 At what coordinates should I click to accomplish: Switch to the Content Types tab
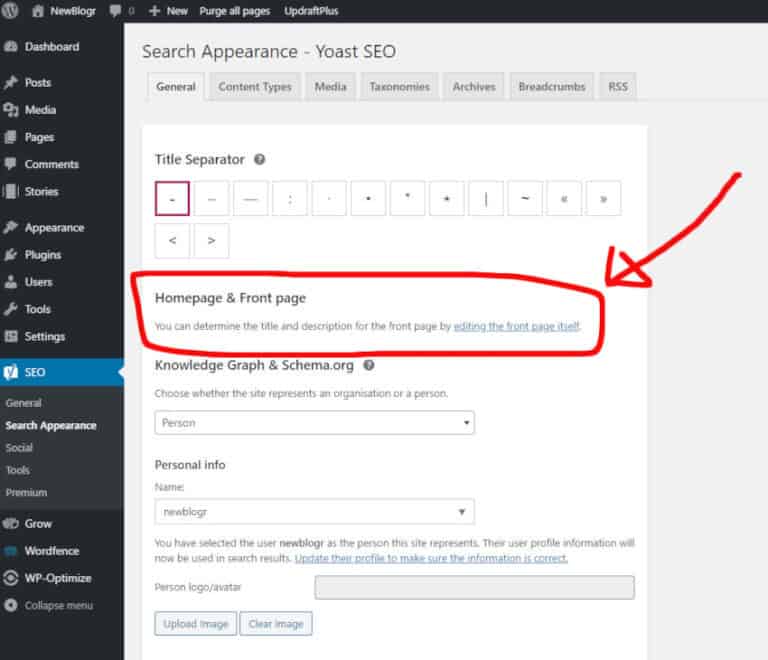[x=255, y=87]
